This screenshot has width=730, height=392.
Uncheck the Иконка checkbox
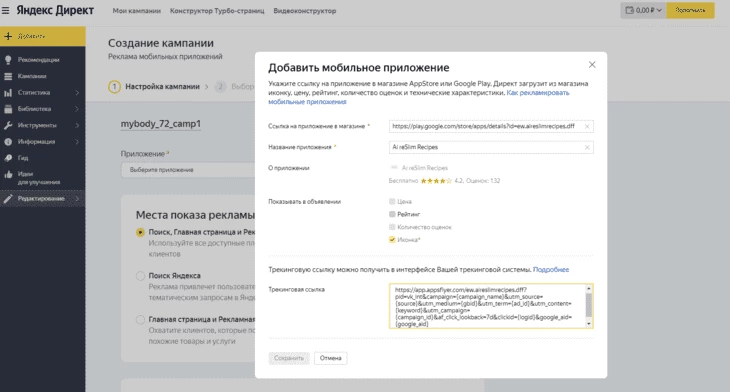[392, 240]
